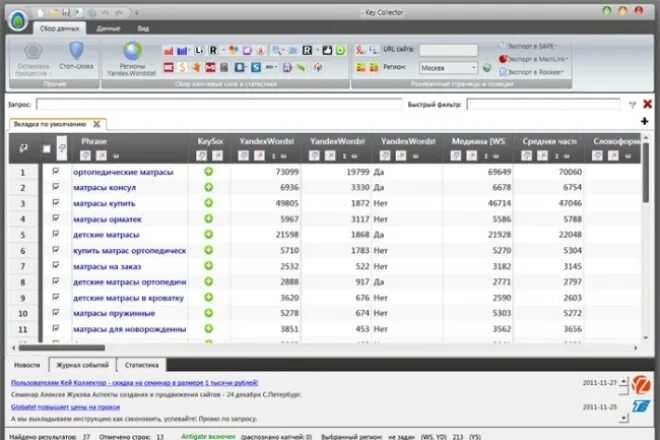Expand Экспорт в MainLink menu

[534, 59]
